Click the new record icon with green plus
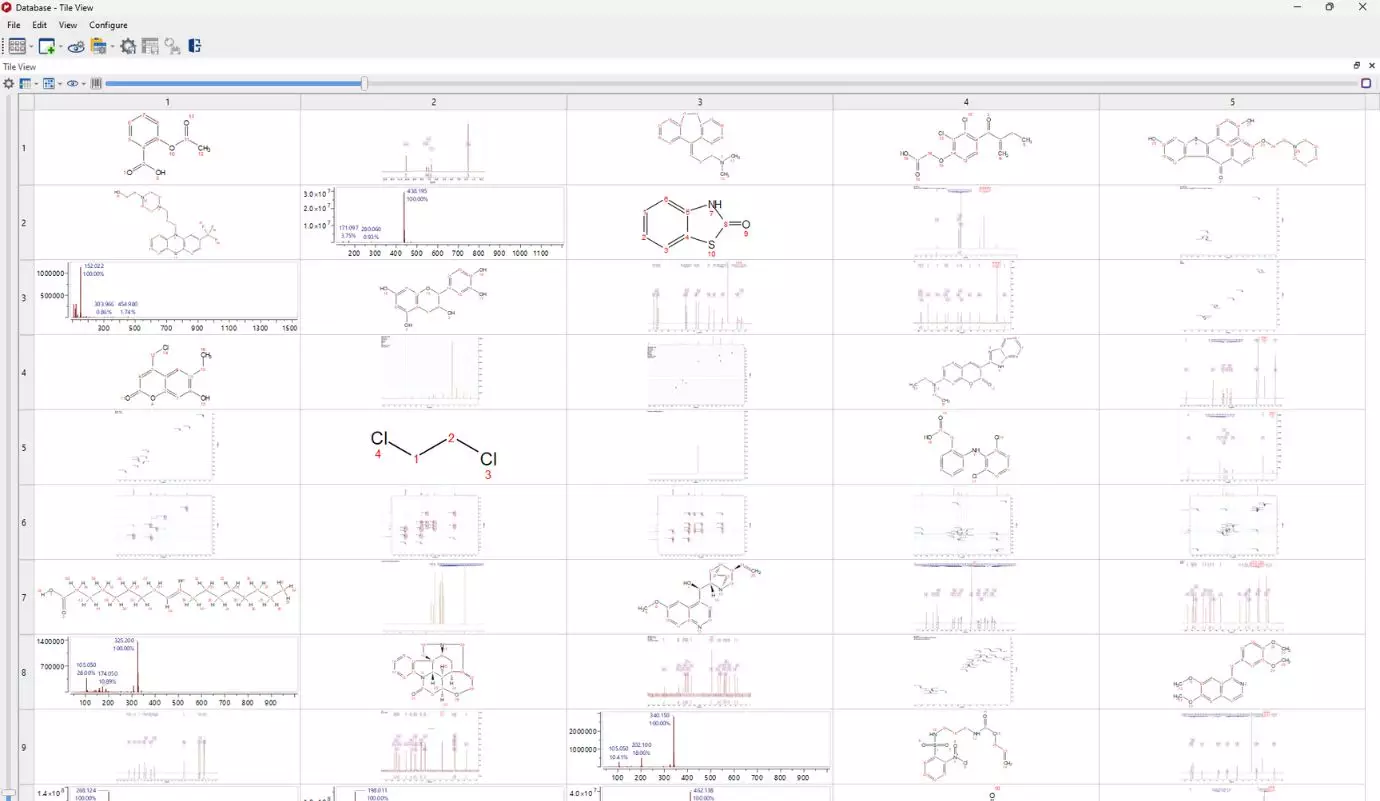Viewport: 1380px width, 801px height. point(46,46)
